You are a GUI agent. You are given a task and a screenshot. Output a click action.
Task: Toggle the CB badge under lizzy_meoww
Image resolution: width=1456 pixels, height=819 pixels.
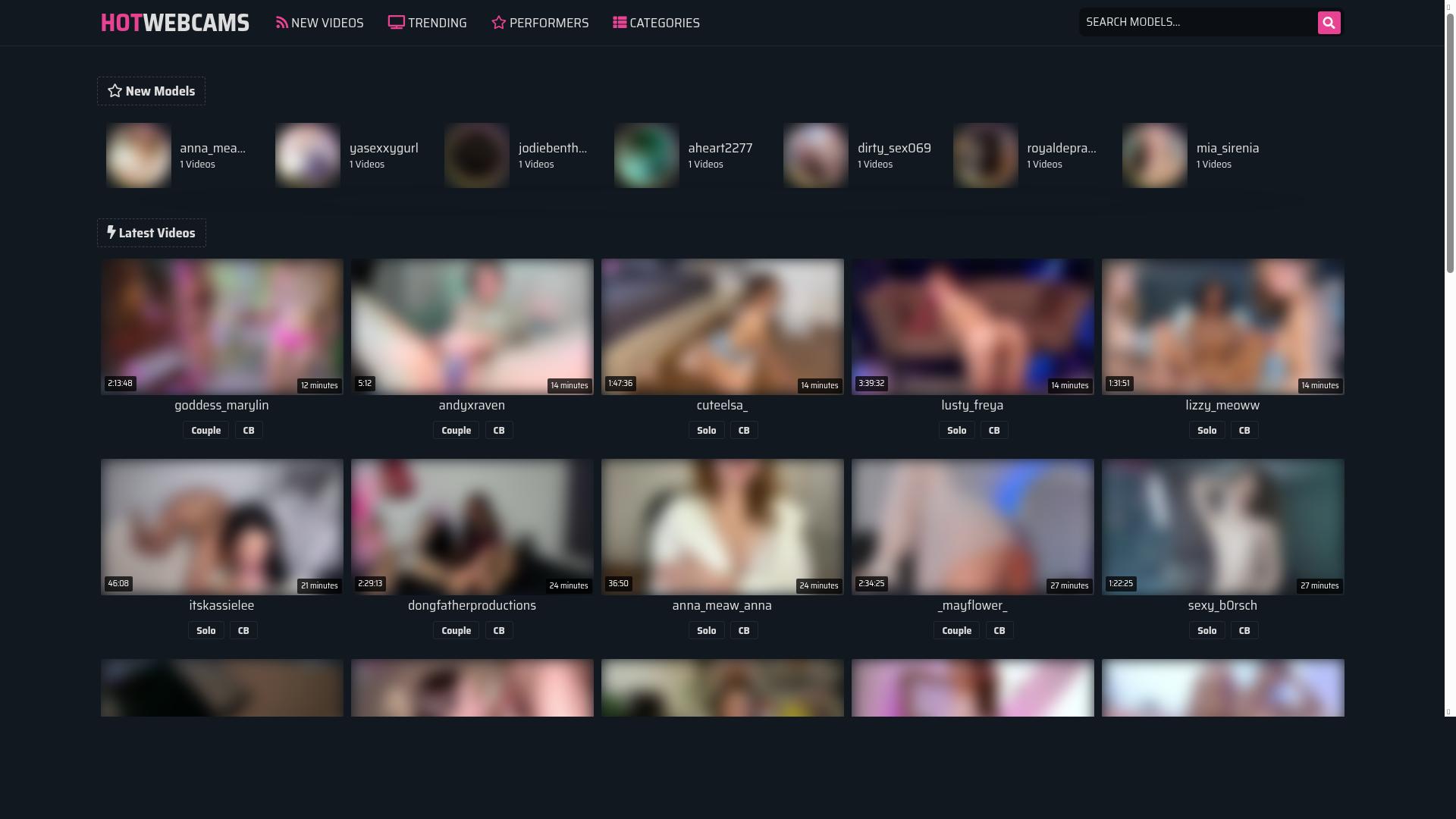[x=1244, y=430]
